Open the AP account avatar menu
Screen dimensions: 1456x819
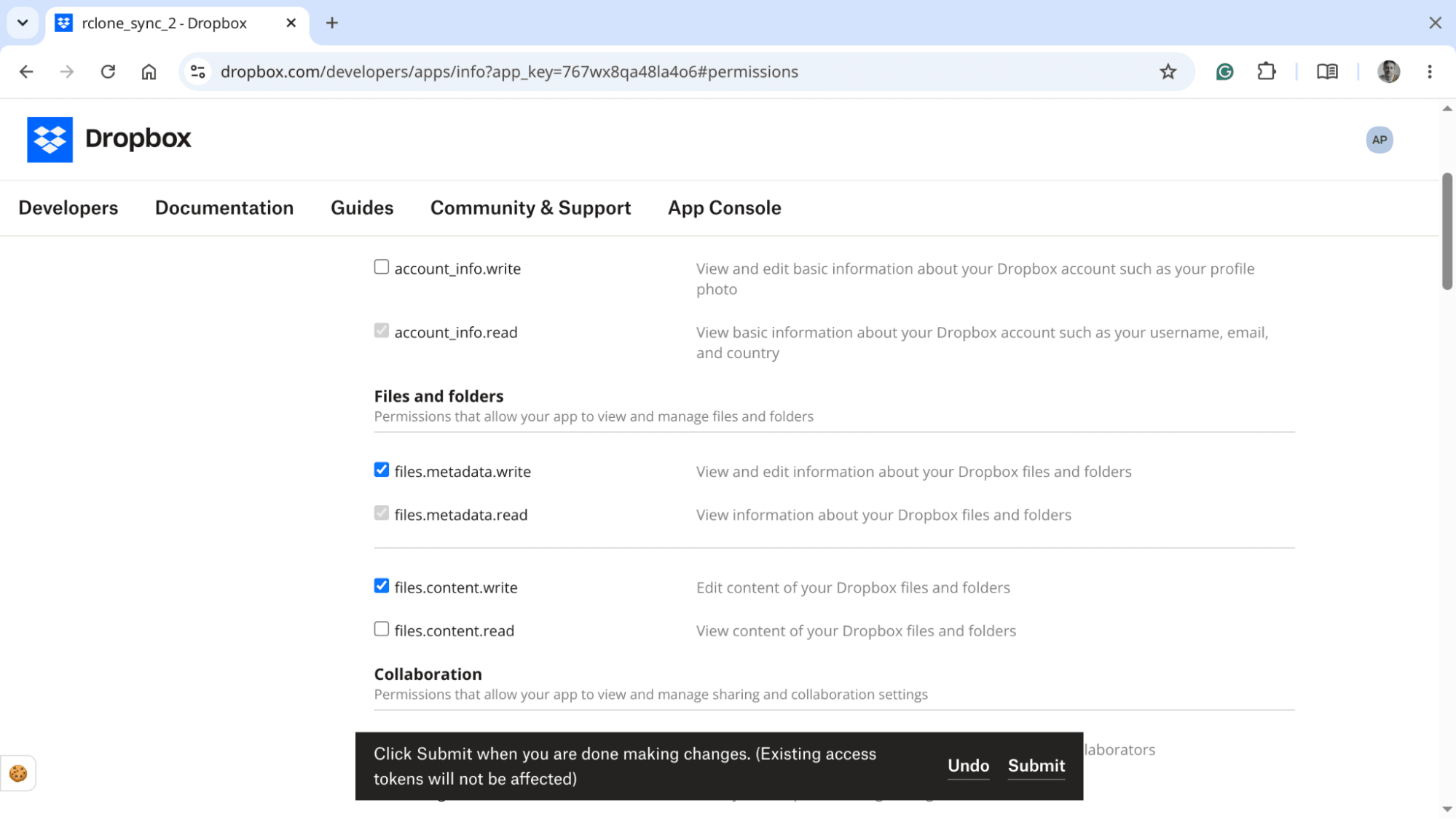tap(1380, 140)
